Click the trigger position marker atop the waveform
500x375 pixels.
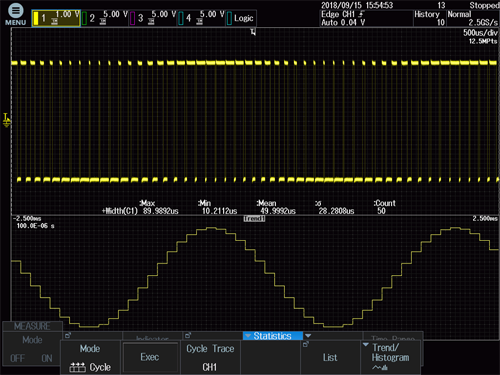(x=253, y=32)
